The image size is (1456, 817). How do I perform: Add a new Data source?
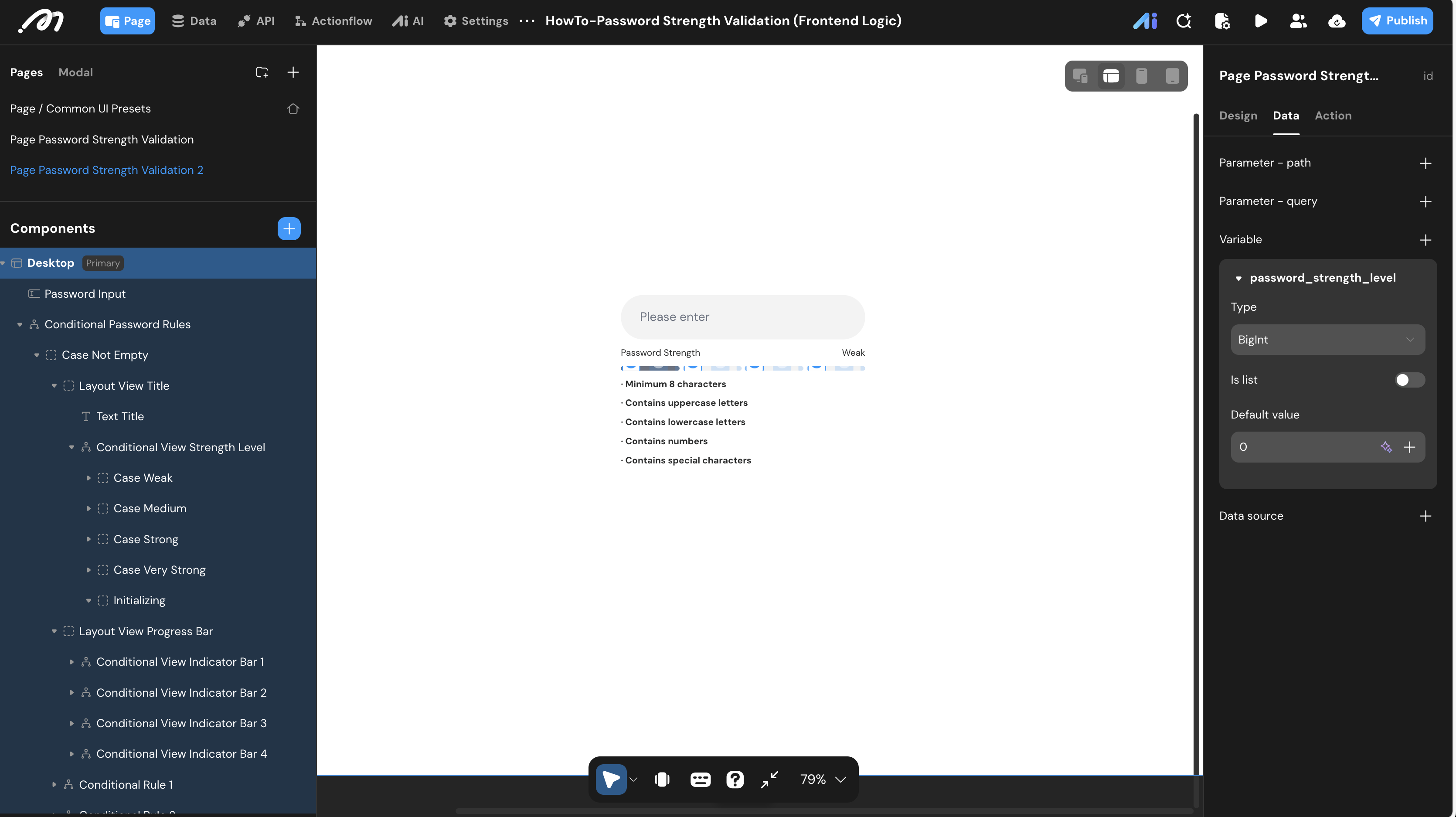[x=1425, y=516]
